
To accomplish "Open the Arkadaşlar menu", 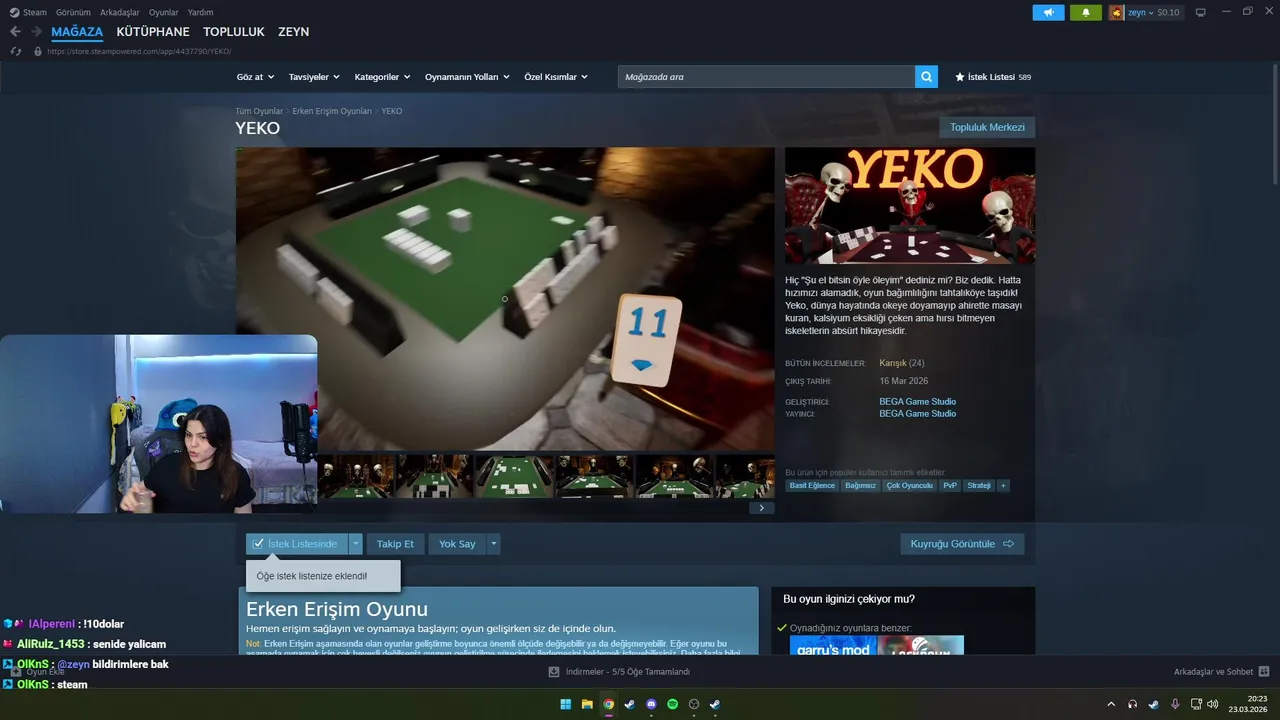I will click(120, 12).
